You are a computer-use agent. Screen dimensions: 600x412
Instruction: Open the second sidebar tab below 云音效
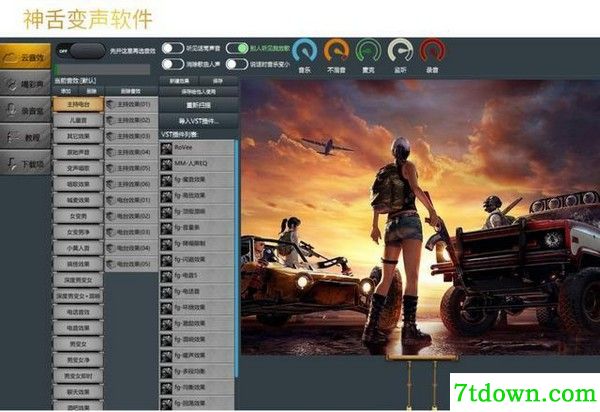25,84
